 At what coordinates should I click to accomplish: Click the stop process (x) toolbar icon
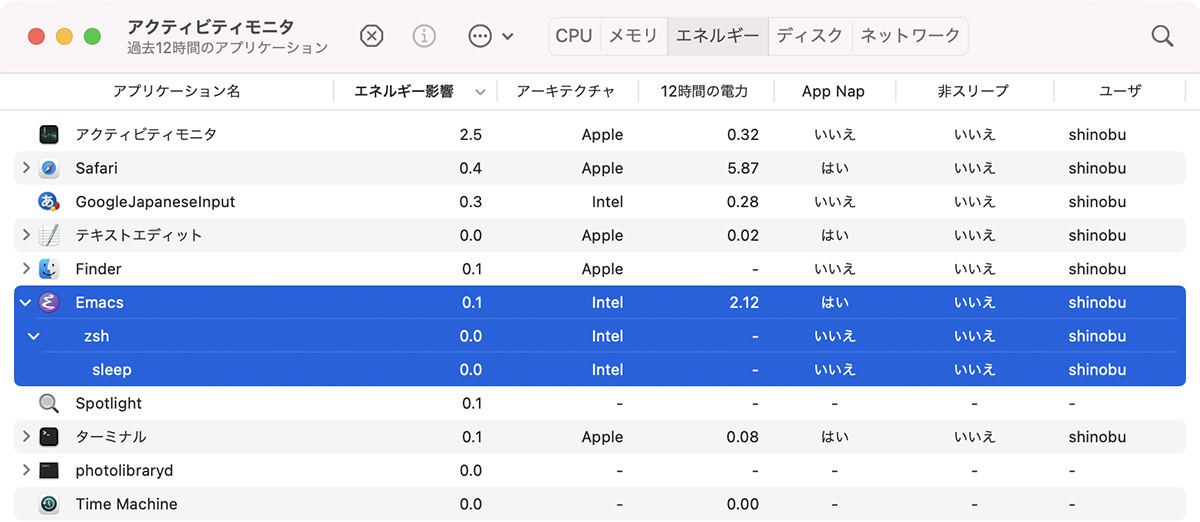click(x=371, y=36)
